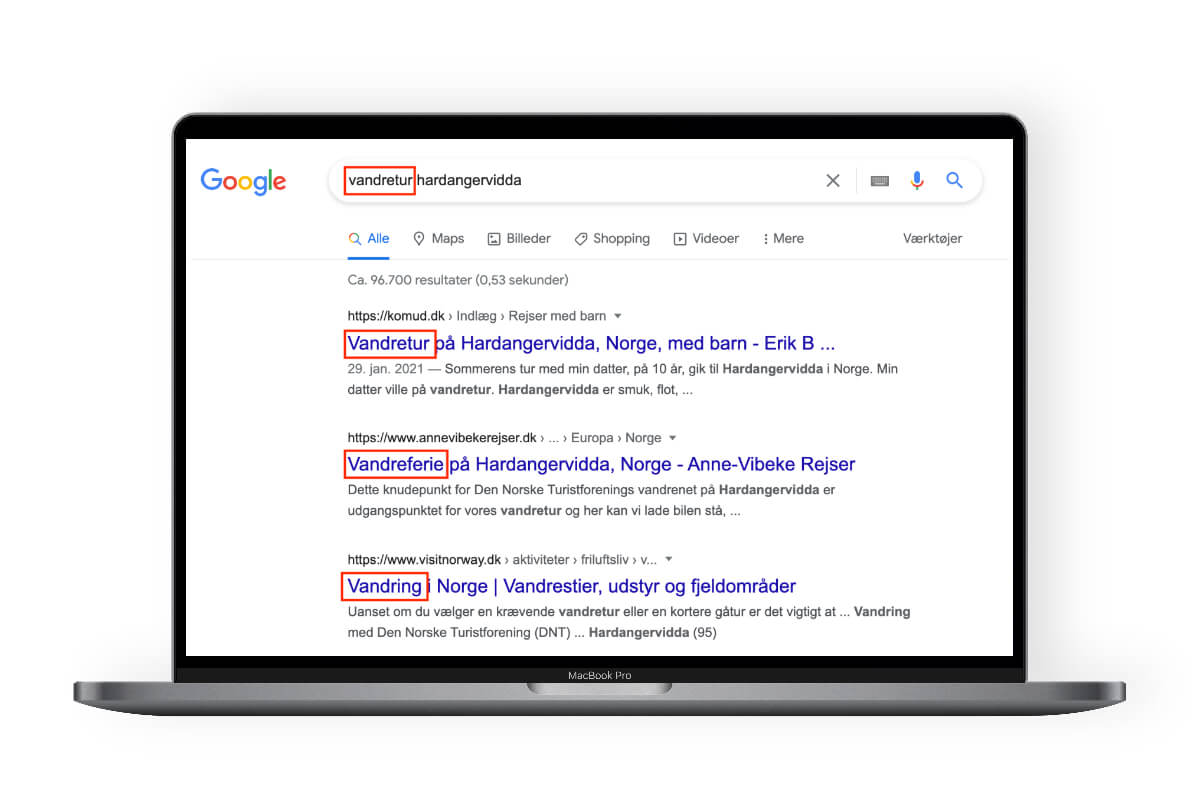Select the Alle results tab

(369, 239)
